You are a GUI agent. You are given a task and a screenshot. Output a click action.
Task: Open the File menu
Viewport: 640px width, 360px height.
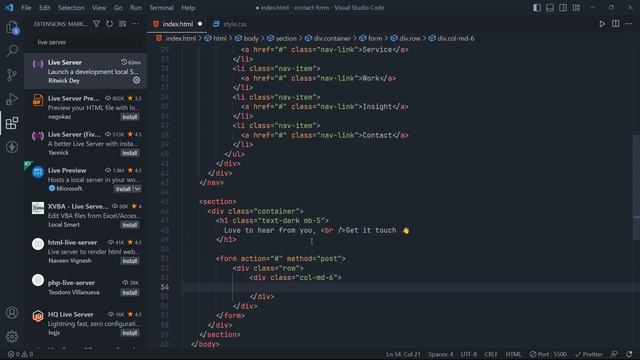pyautogui.click(x=26, y=8)
